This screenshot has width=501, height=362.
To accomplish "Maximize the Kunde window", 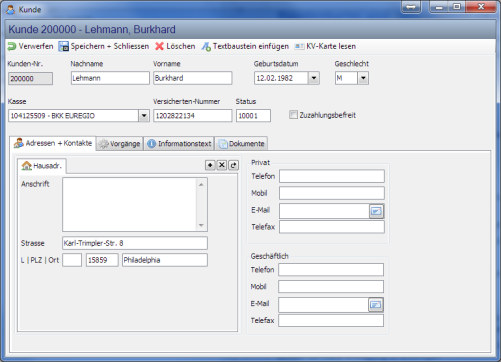I will (x=457, y=7).
